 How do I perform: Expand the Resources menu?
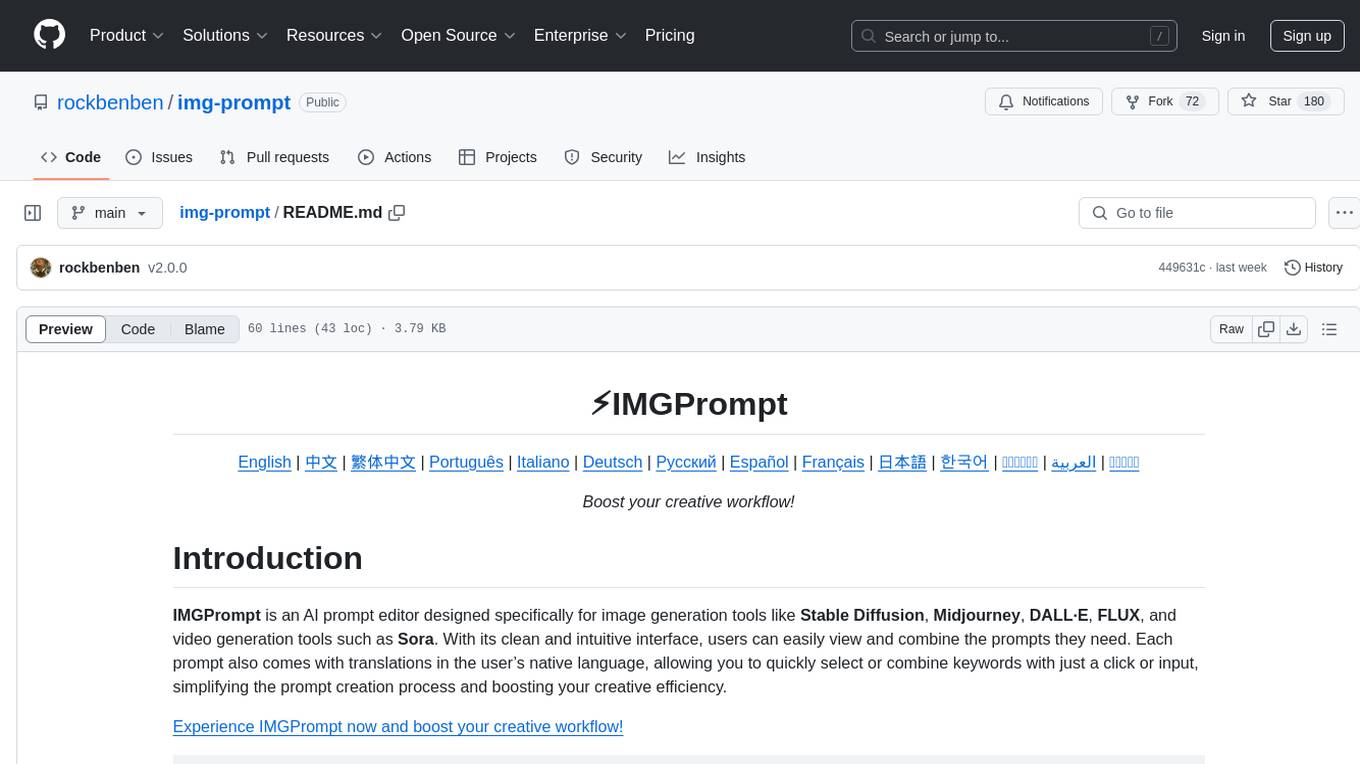tap(334, 35)
